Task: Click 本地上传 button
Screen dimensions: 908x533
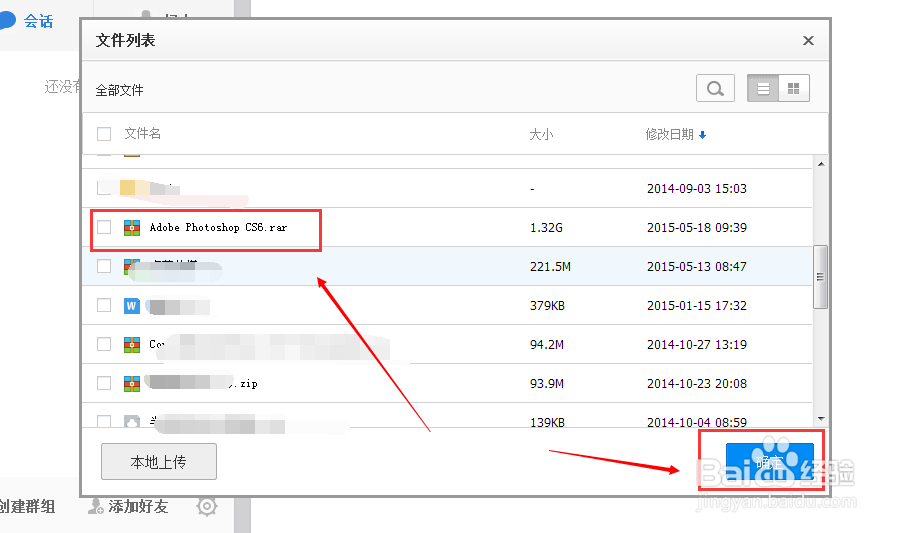Action: tap(159, 462)
